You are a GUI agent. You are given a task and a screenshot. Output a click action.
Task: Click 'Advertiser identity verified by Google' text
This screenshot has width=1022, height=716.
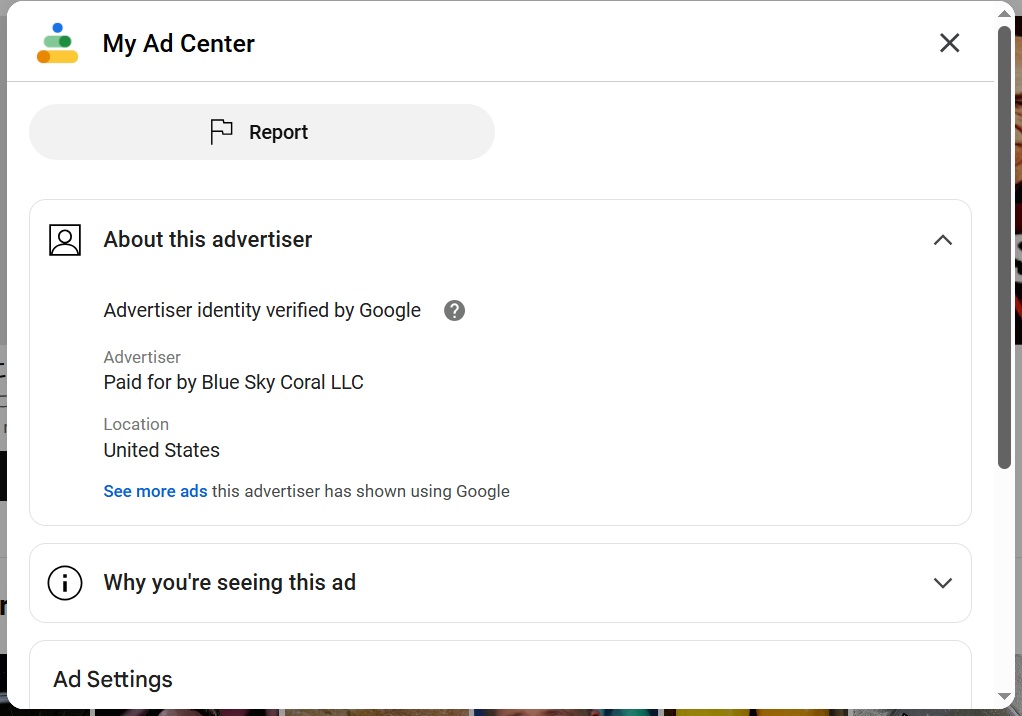[262, 310]
